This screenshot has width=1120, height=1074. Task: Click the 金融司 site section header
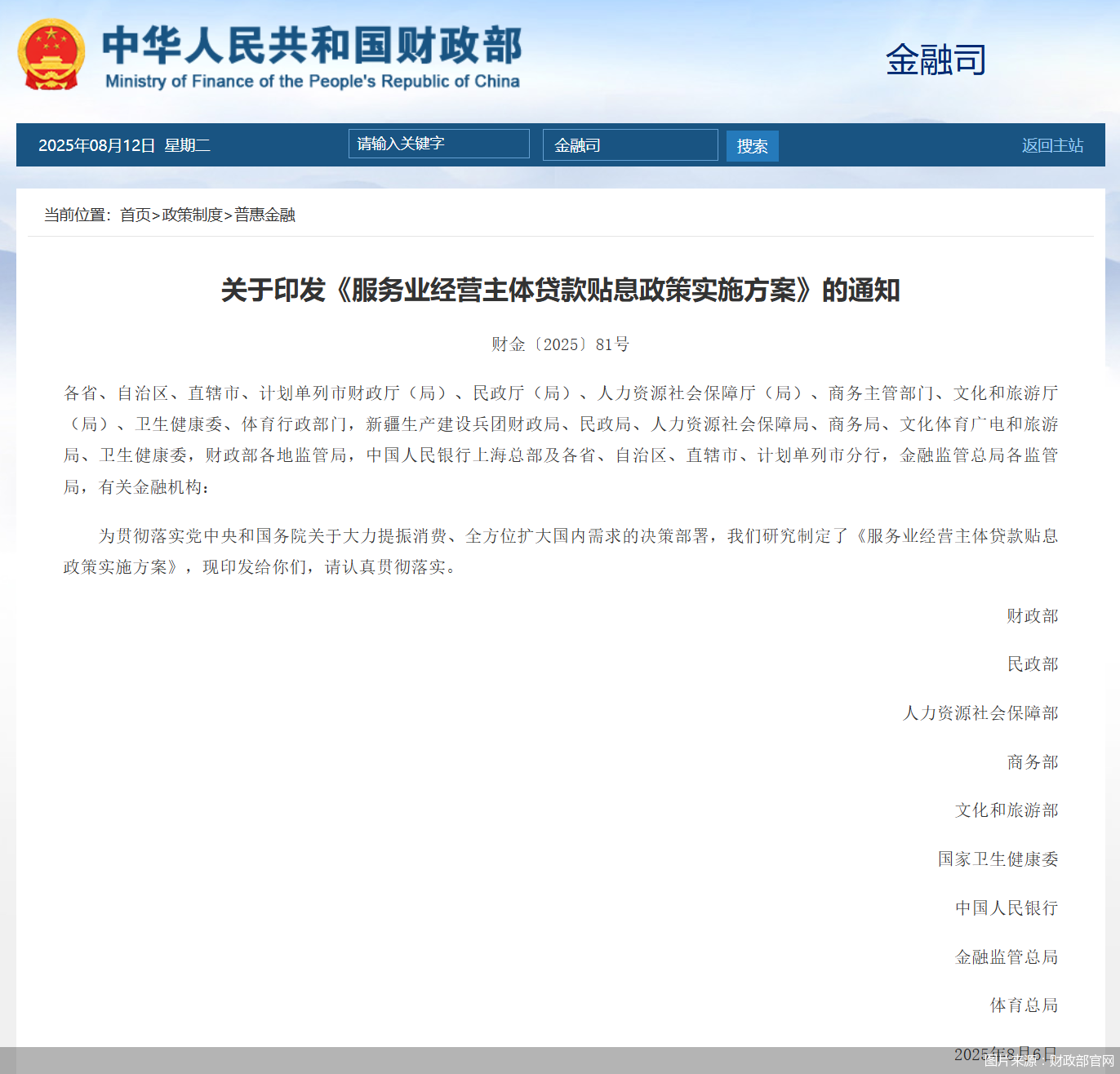point(936,60)
